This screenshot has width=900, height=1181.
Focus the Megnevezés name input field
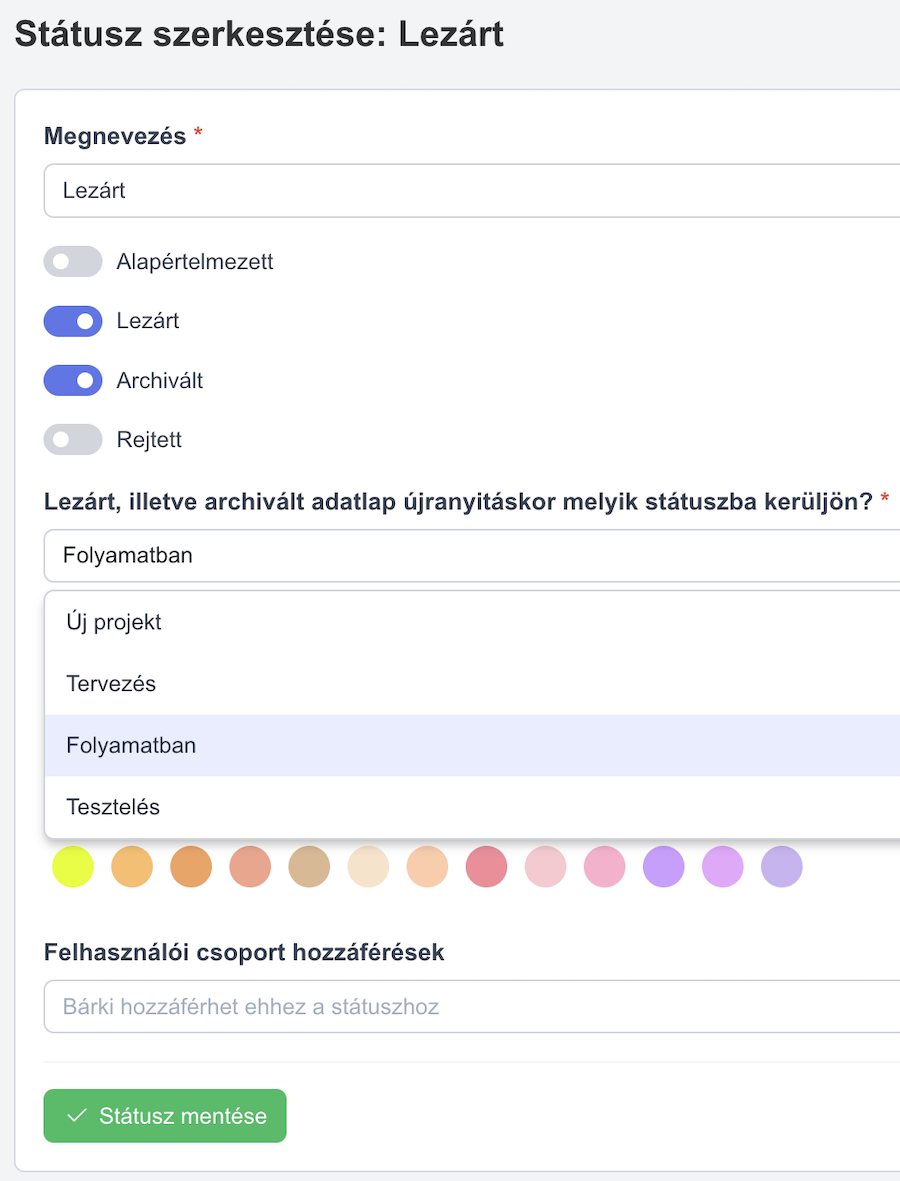point(471,191)
